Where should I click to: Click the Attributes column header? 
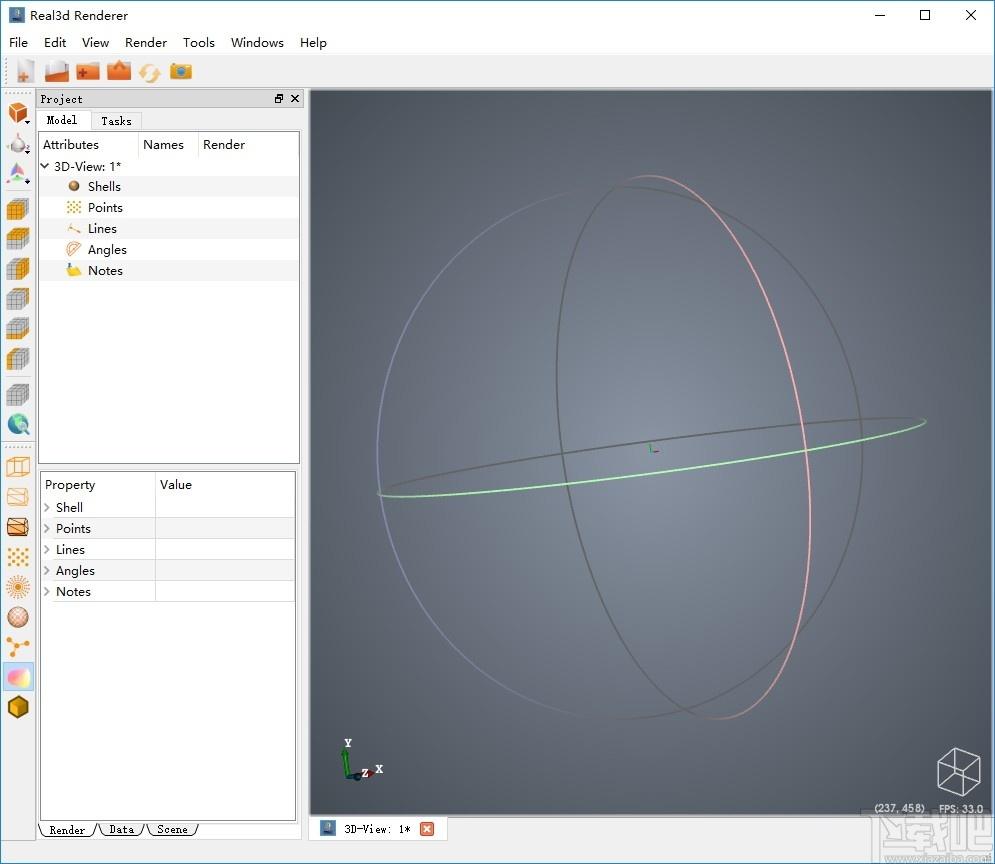coord(88,145)
